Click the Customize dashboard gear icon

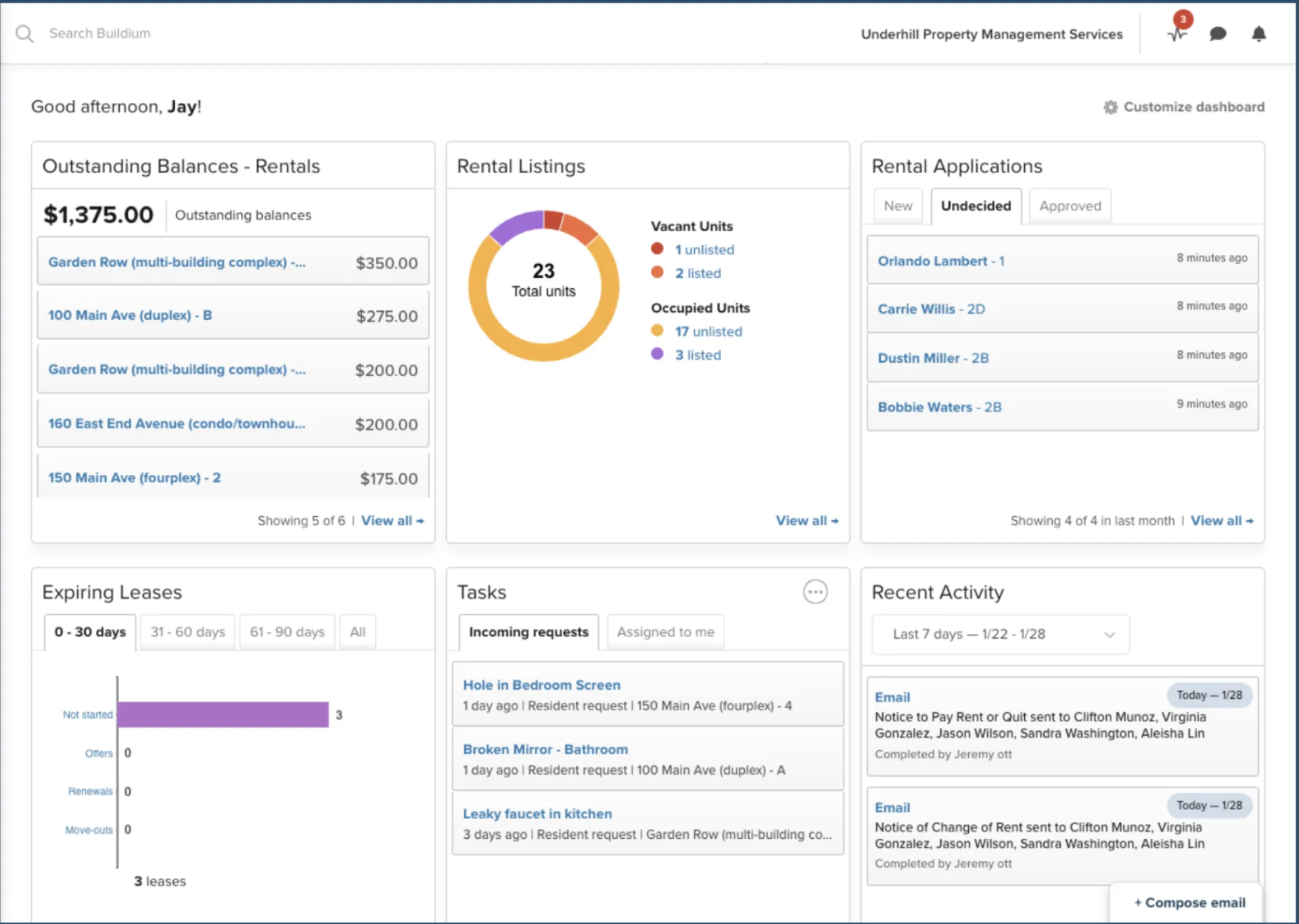[x=1110, y=107]
